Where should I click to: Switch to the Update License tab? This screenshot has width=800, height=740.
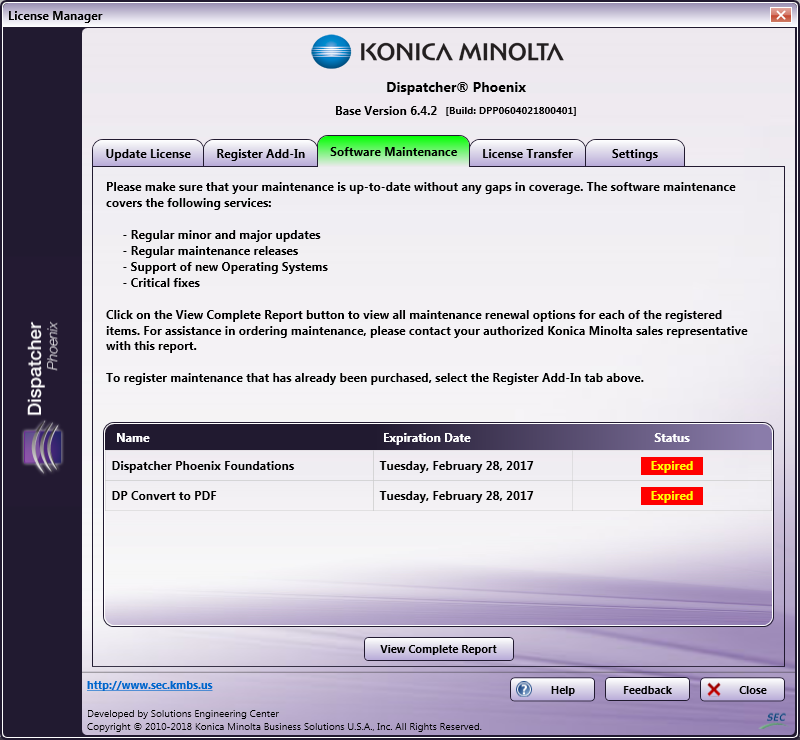(148, 154)
